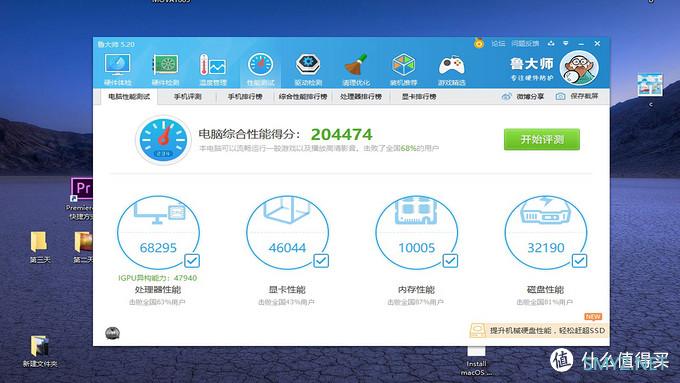Screen dimensions: 680x383
Task: Open 驱动检测 driver detection icon
Action: tap(308, 69)
